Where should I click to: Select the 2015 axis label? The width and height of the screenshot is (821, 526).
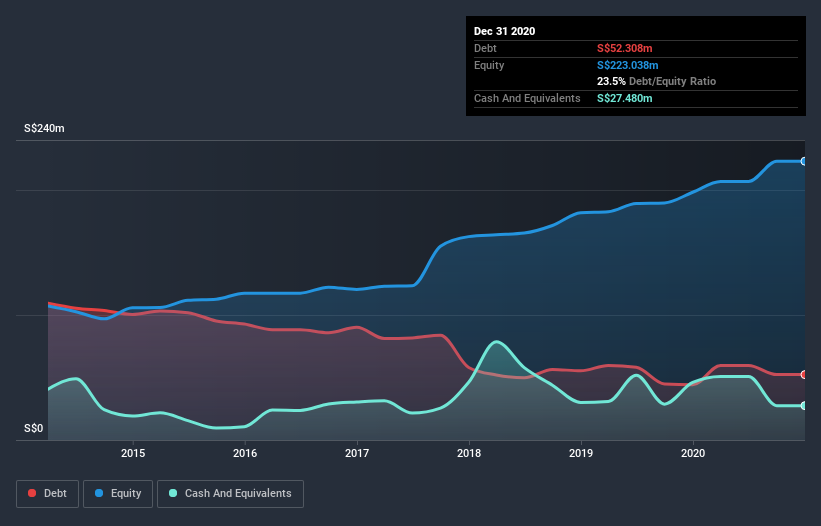point(133,453)
